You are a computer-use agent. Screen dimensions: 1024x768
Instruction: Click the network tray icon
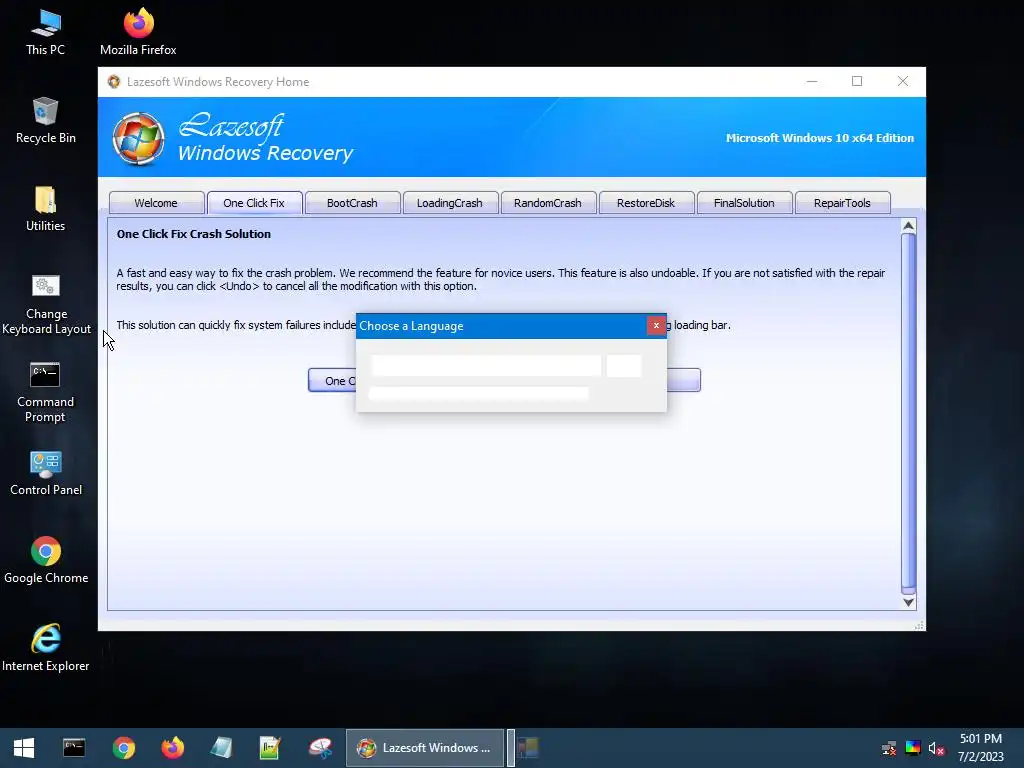click(x=889, y=748)
